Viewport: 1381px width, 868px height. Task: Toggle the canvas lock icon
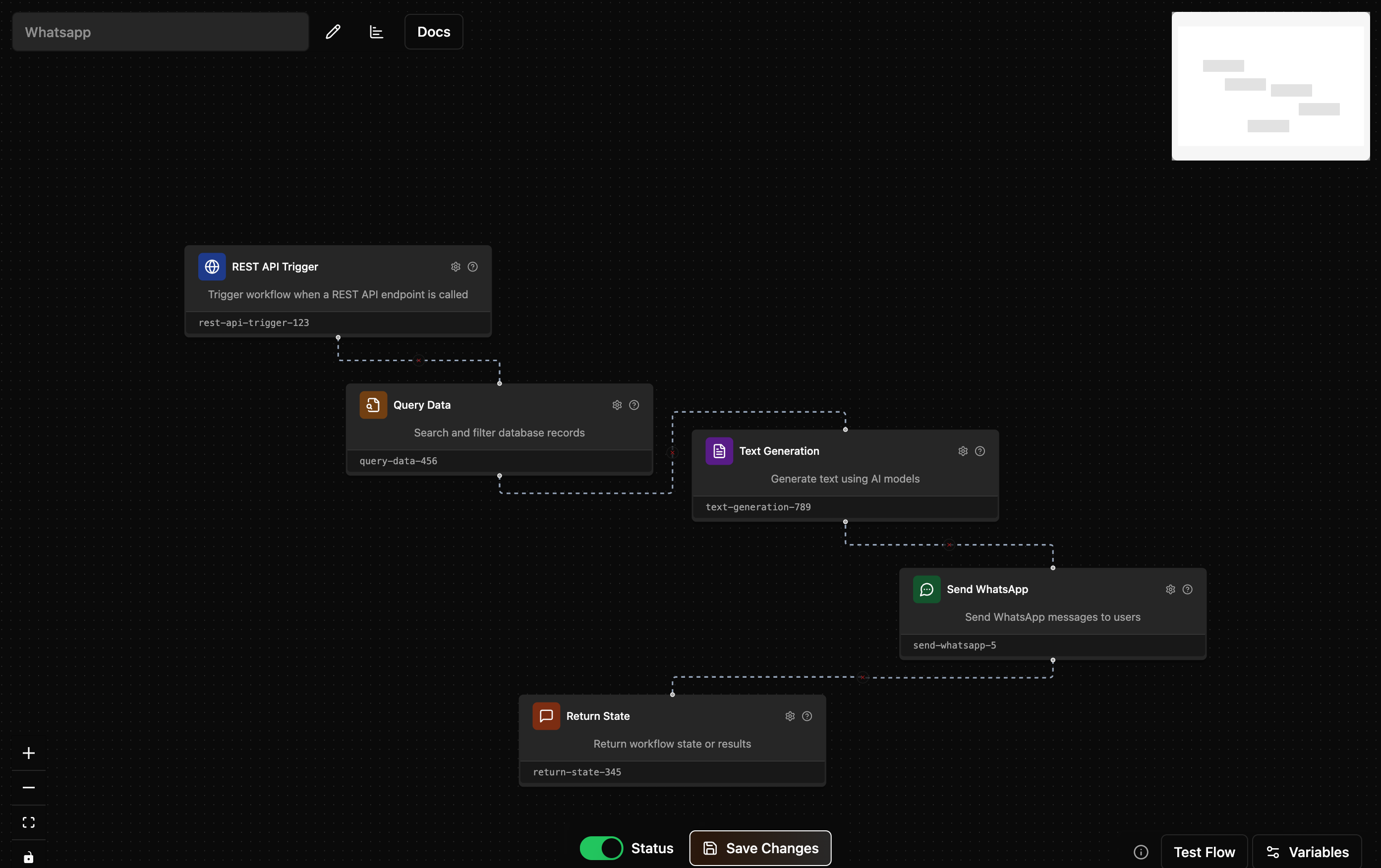(29, 857)
